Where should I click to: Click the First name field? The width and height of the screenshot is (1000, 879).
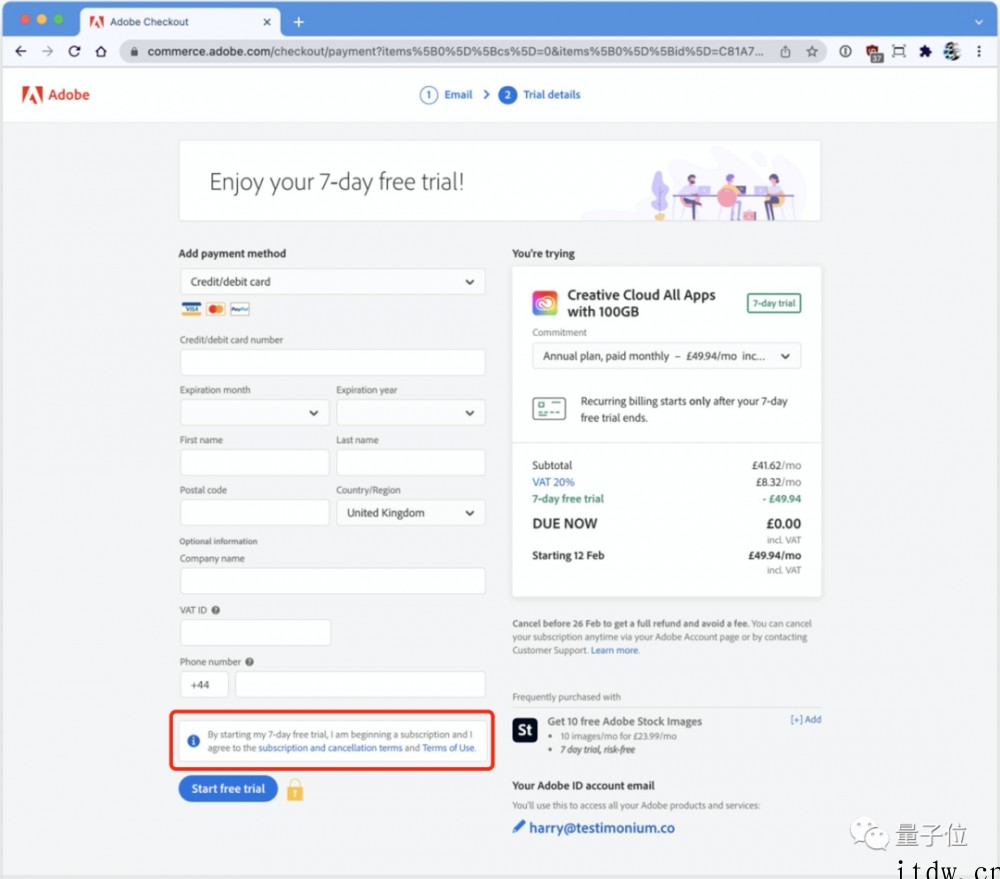click(254, 462)
